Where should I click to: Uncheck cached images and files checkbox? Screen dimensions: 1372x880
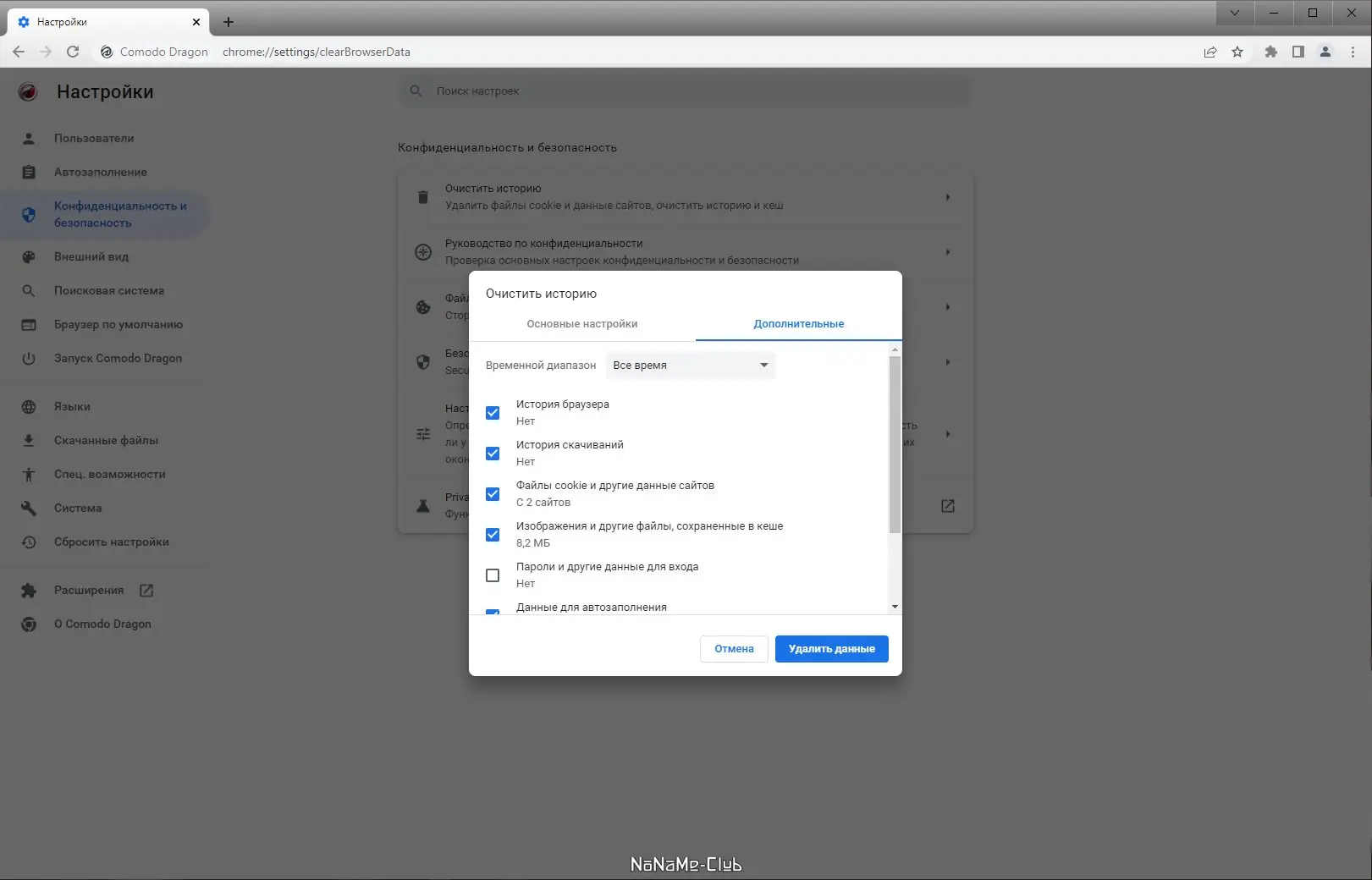pos(493,535)
